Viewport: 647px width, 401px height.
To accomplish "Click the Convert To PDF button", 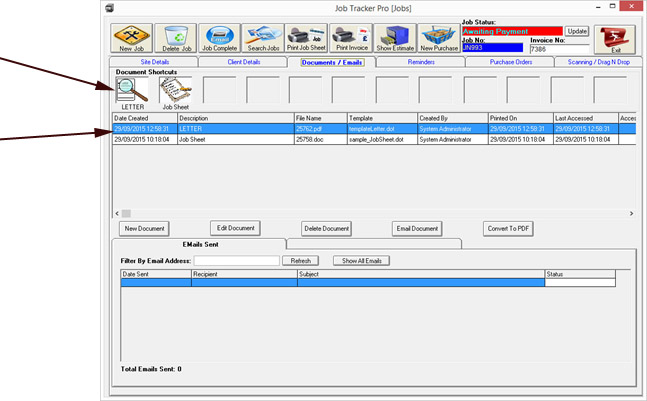I will [x=508, y=229].
